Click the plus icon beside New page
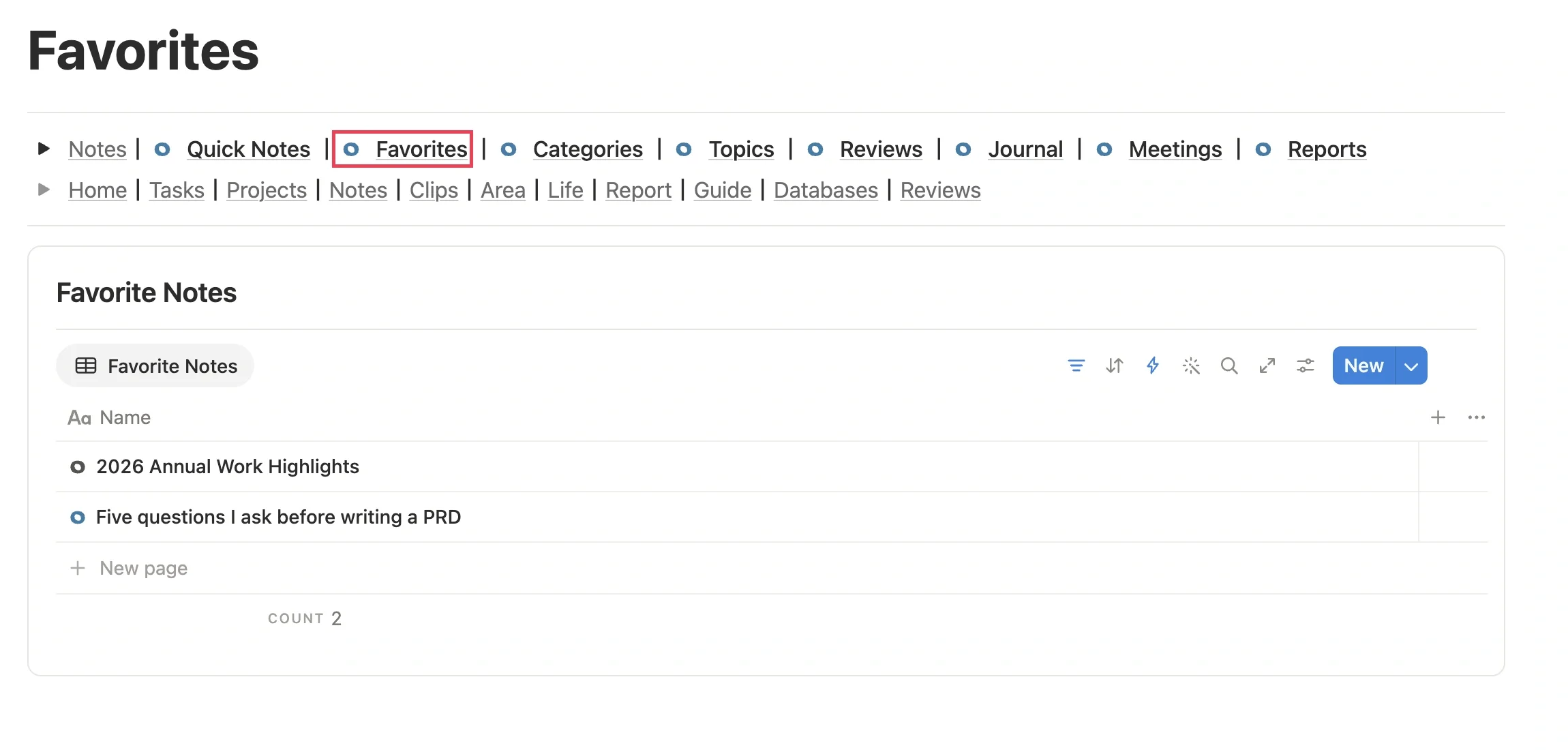Image resolution: width=1568 pixels, height=750 pixels. coord(78,568)
